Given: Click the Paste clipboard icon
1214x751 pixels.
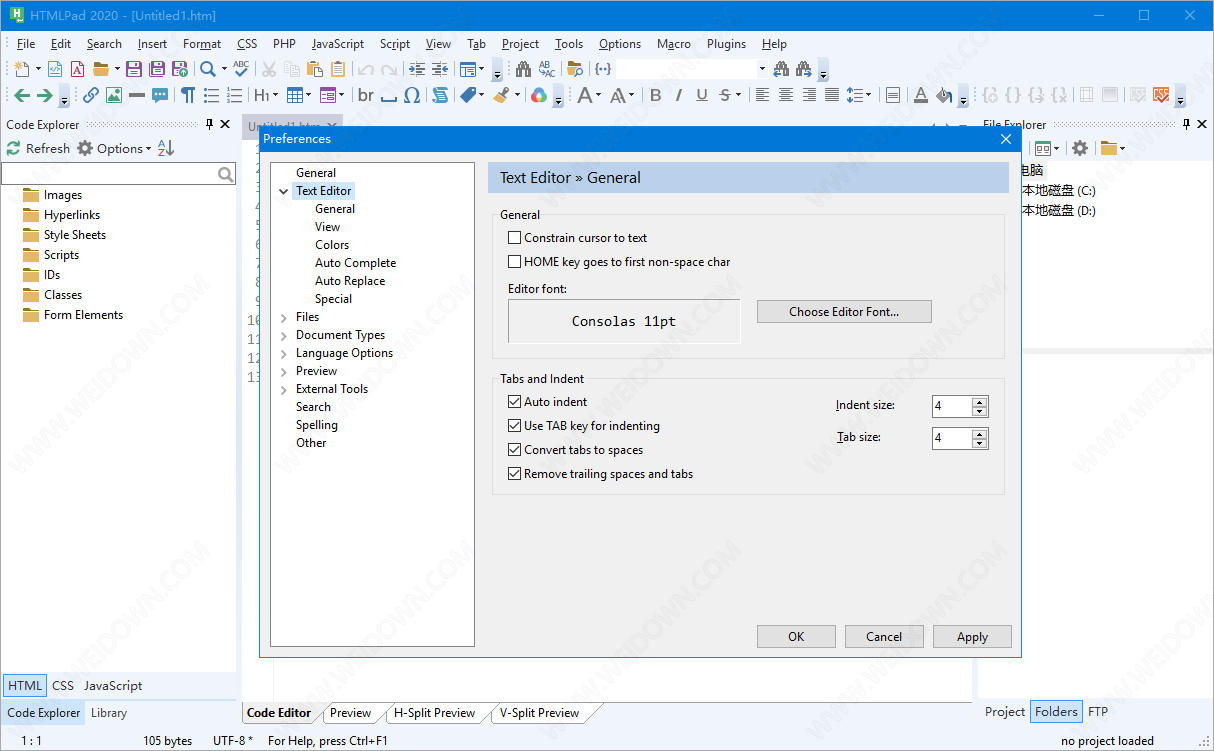Looking at the screenshot, I should [315, 69].
